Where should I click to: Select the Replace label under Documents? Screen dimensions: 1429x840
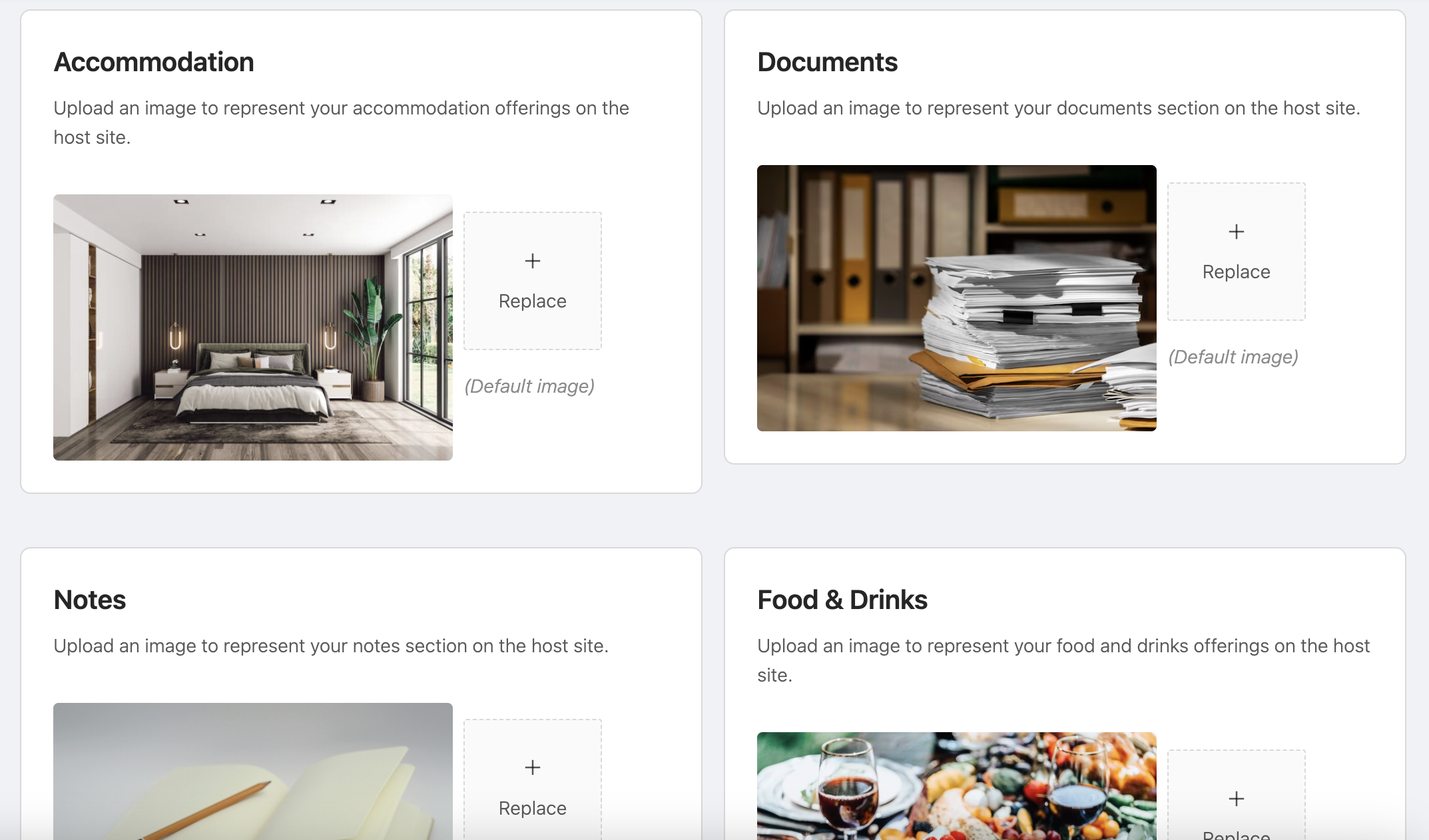point(1236,272)
